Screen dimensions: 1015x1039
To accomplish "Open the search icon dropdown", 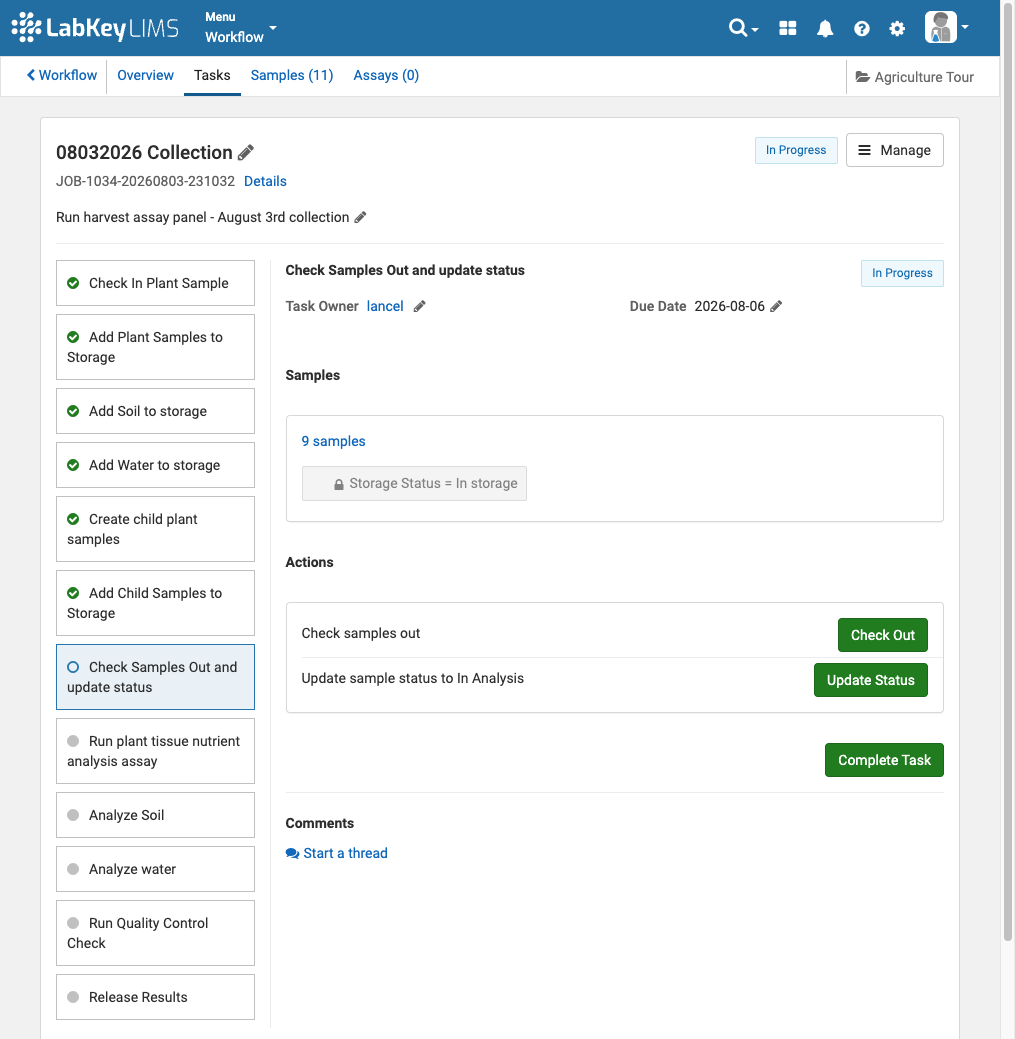I will 743,28.
